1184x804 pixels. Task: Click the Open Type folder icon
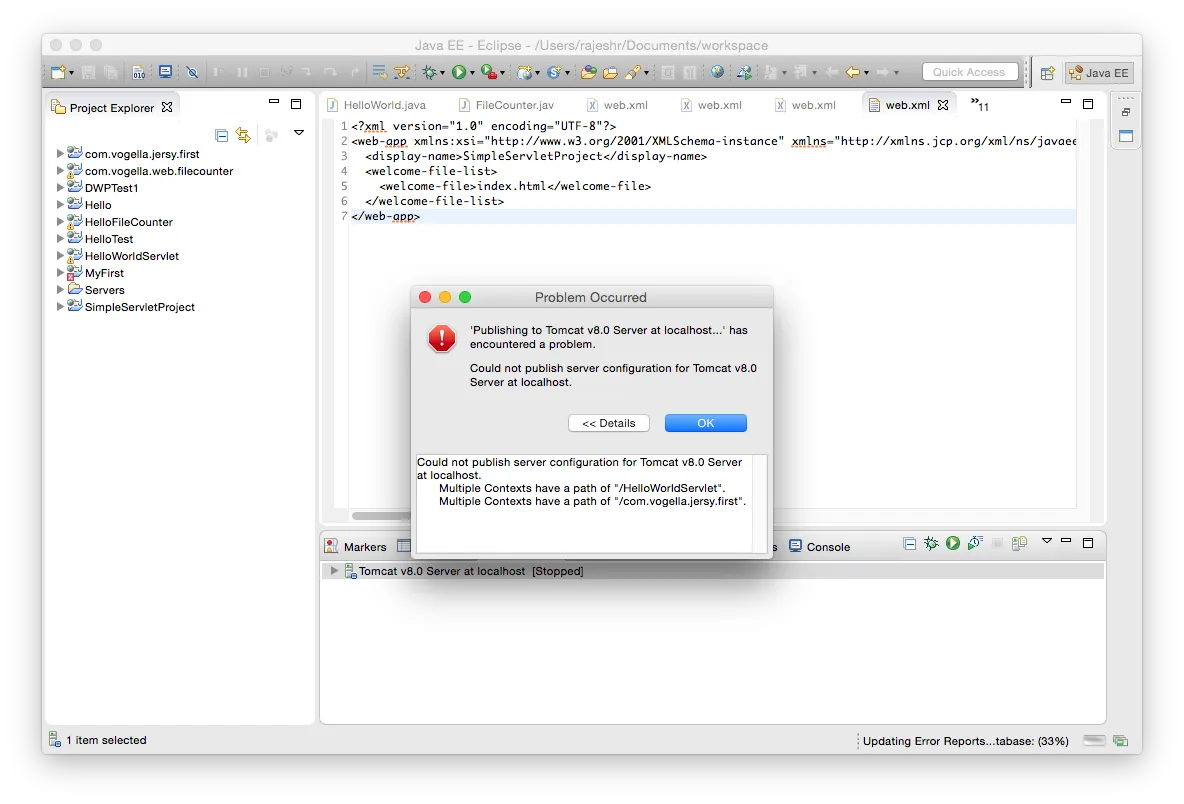coord(589,72)
